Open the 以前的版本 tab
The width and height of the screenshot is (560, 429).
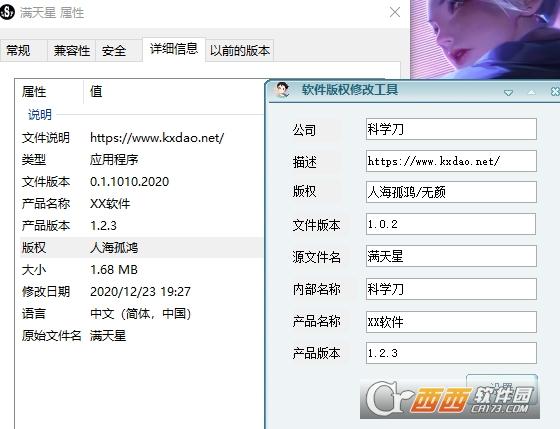pos(240,51)
